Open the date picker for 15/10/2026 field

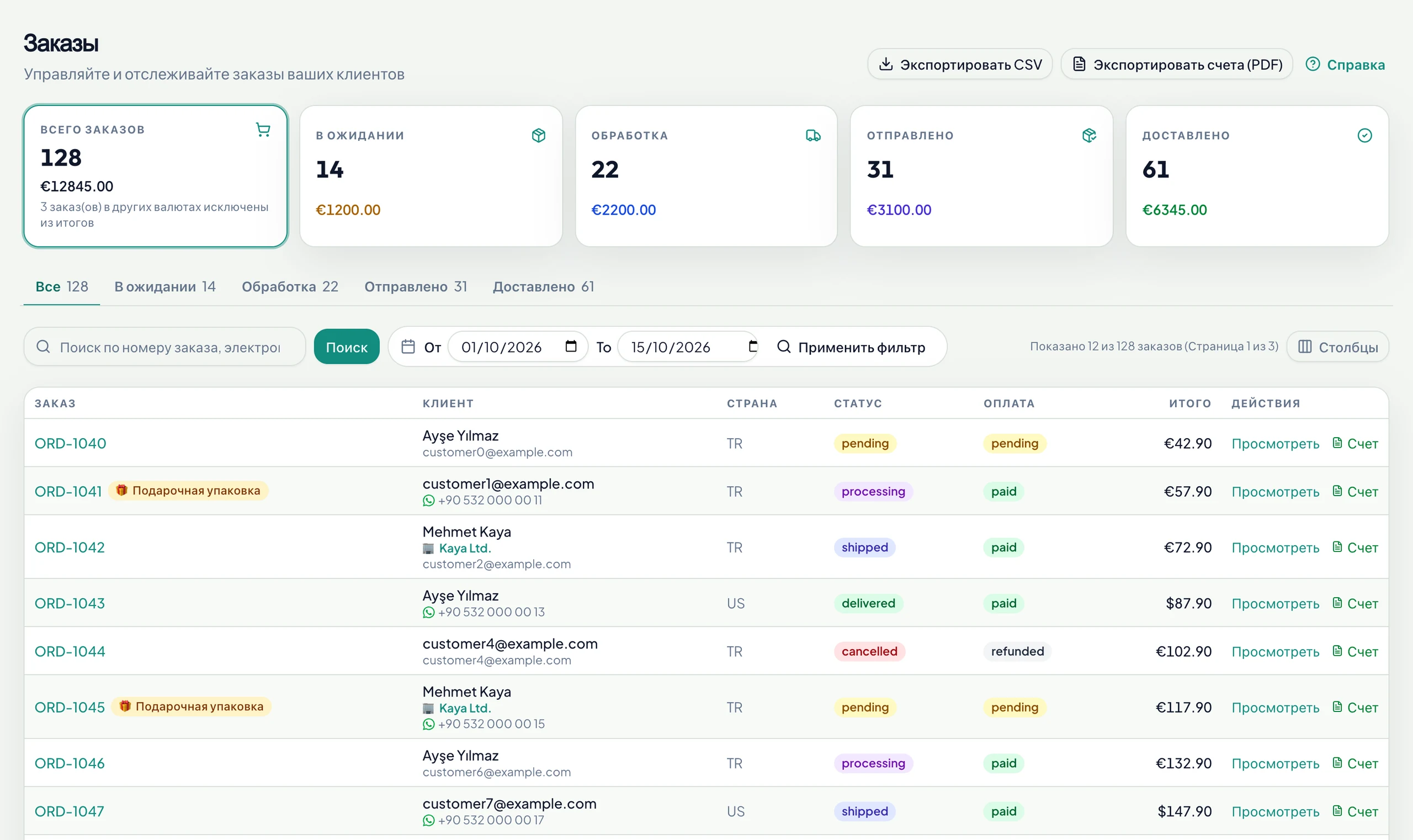tap(752, 347)
